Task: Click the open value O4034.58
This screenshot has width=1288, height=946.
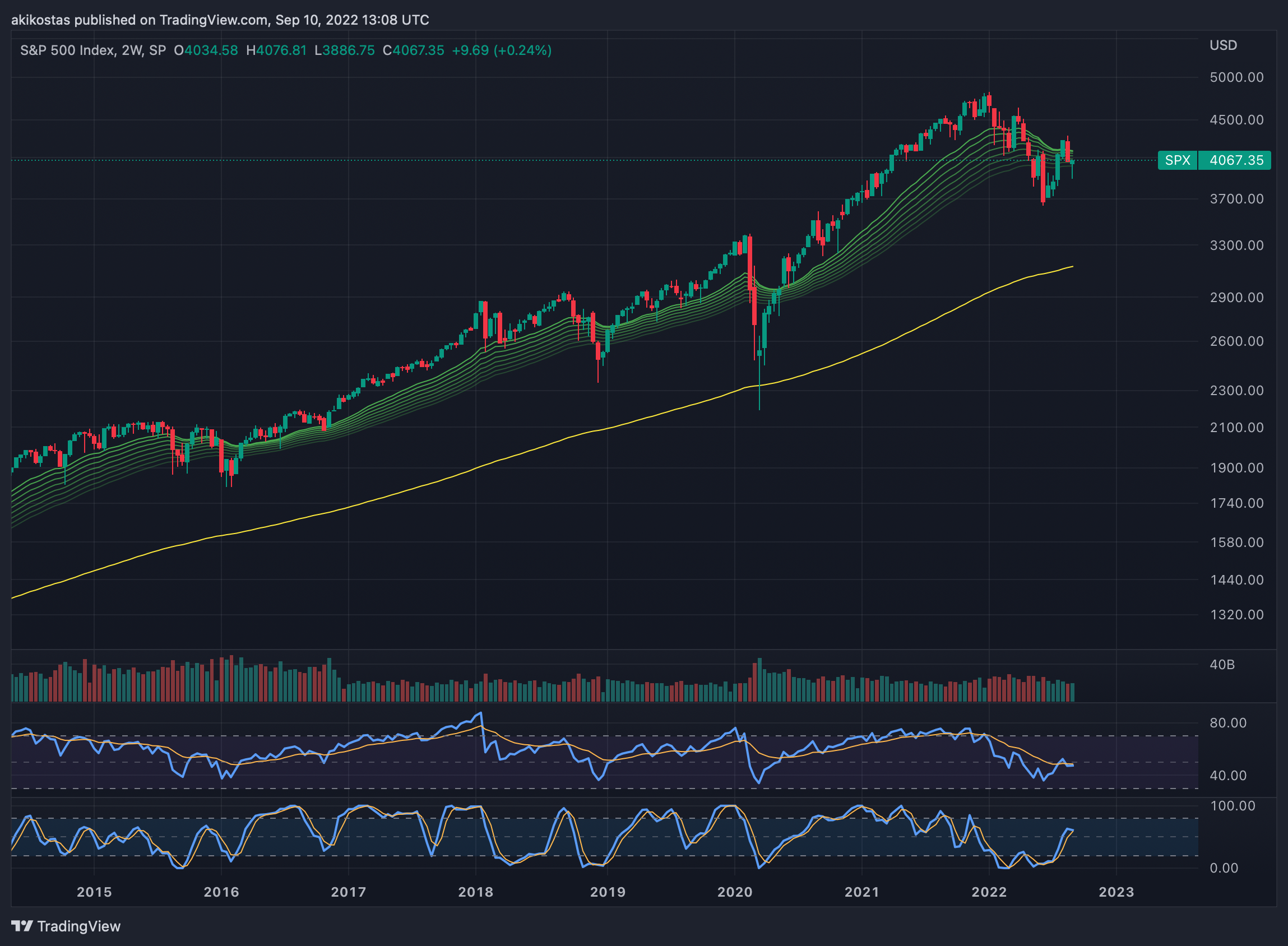Action: pyautogui.click(x=206, y=50)
